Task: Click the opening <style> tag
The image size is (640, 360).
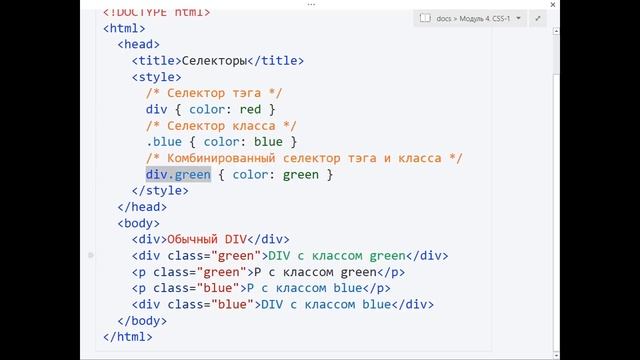Action: coord(156,77)
